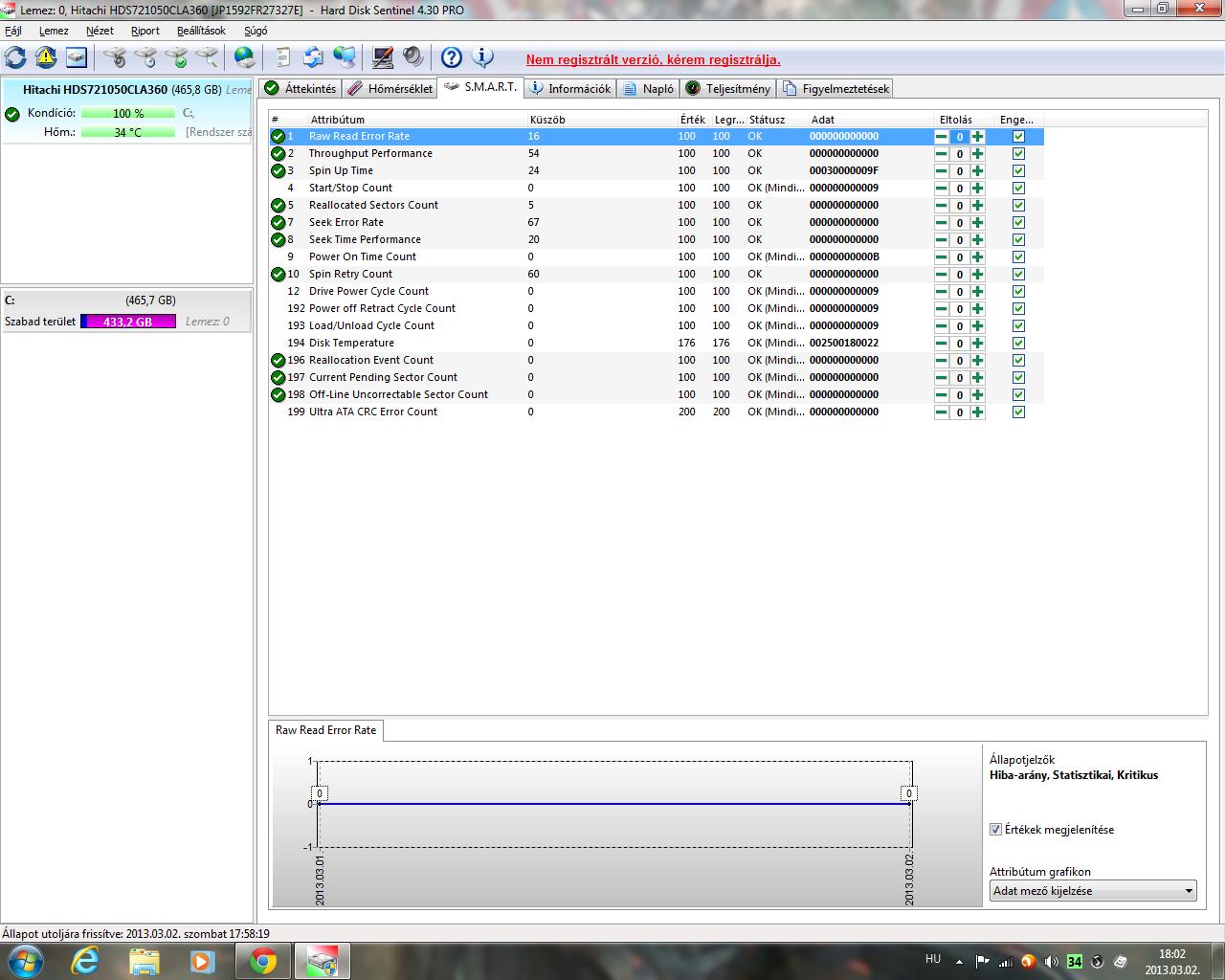
Task: Click the Internet Explorer taskbar icon
Action: 85,961
